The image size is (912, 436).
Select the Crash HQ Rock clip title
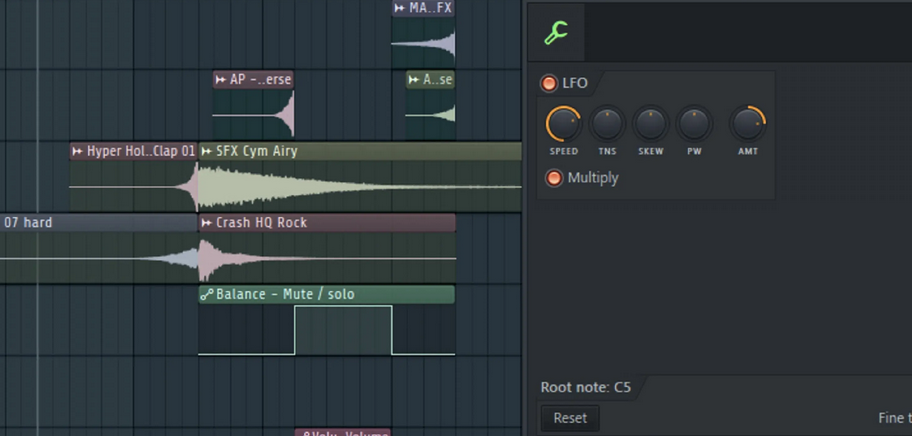coord(261,223)
